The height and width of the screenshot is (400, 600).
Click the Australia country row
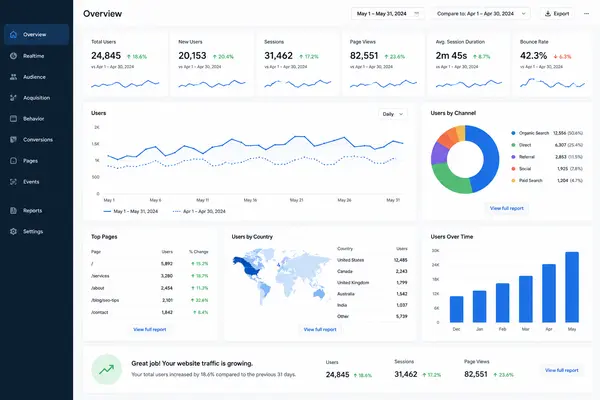pos(372,294)
